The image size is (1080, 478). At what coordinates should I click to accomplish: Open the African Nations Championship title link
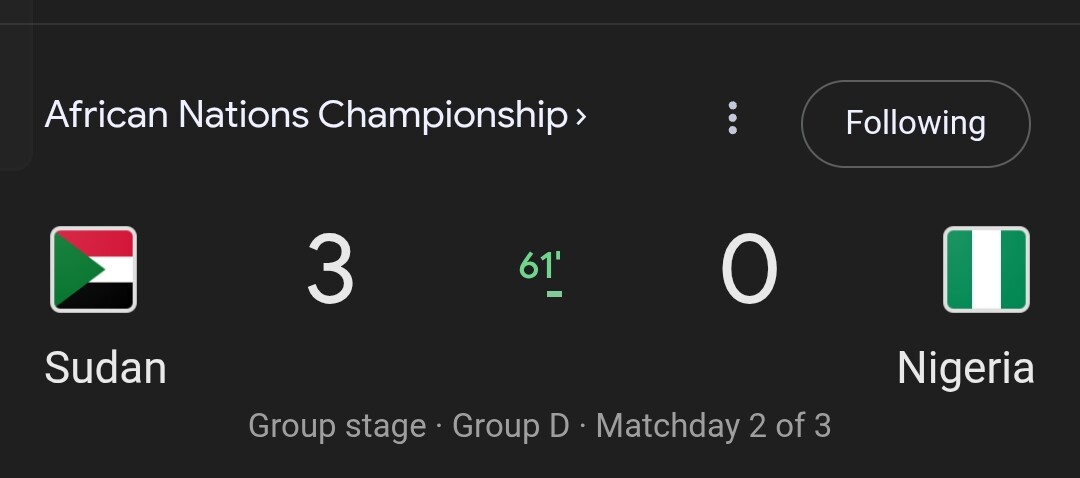[x=307, y=115]
